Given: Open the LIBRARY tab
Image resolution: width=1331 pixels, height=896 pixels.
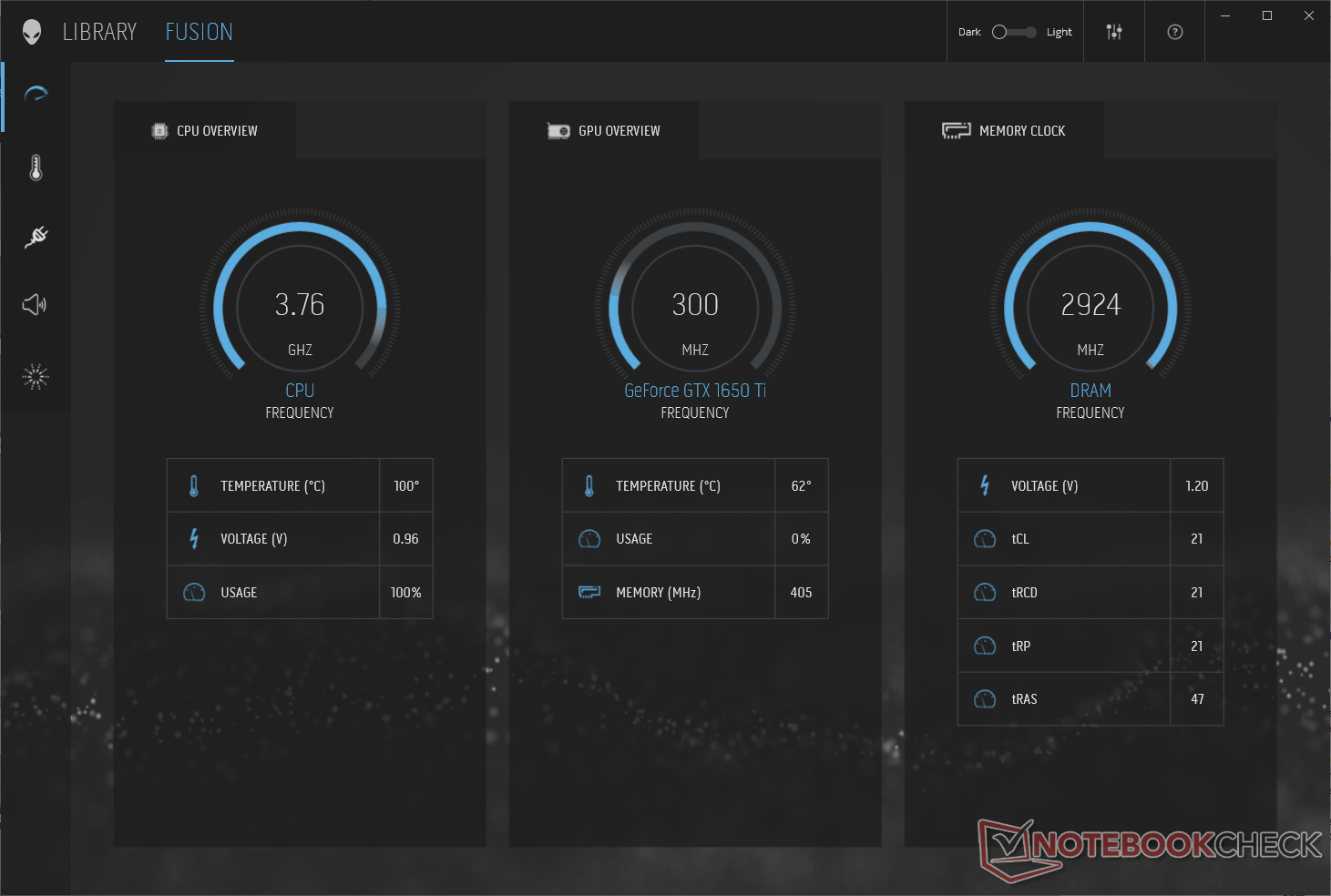Looking at the screenshot, I should coord(99,32).
